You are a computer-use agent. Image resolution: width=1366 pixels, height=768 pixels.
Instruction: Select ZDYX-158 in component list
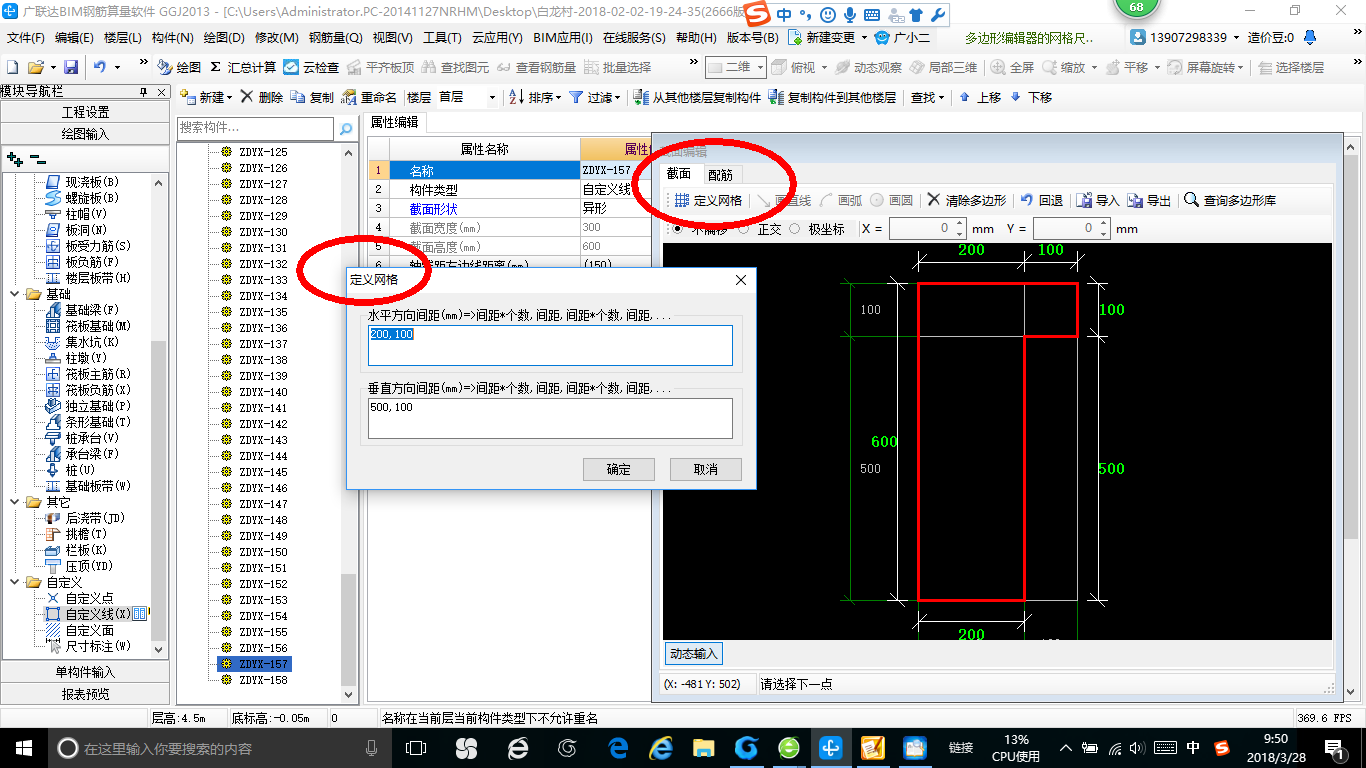pyautogui.click(x=263, y=680)
